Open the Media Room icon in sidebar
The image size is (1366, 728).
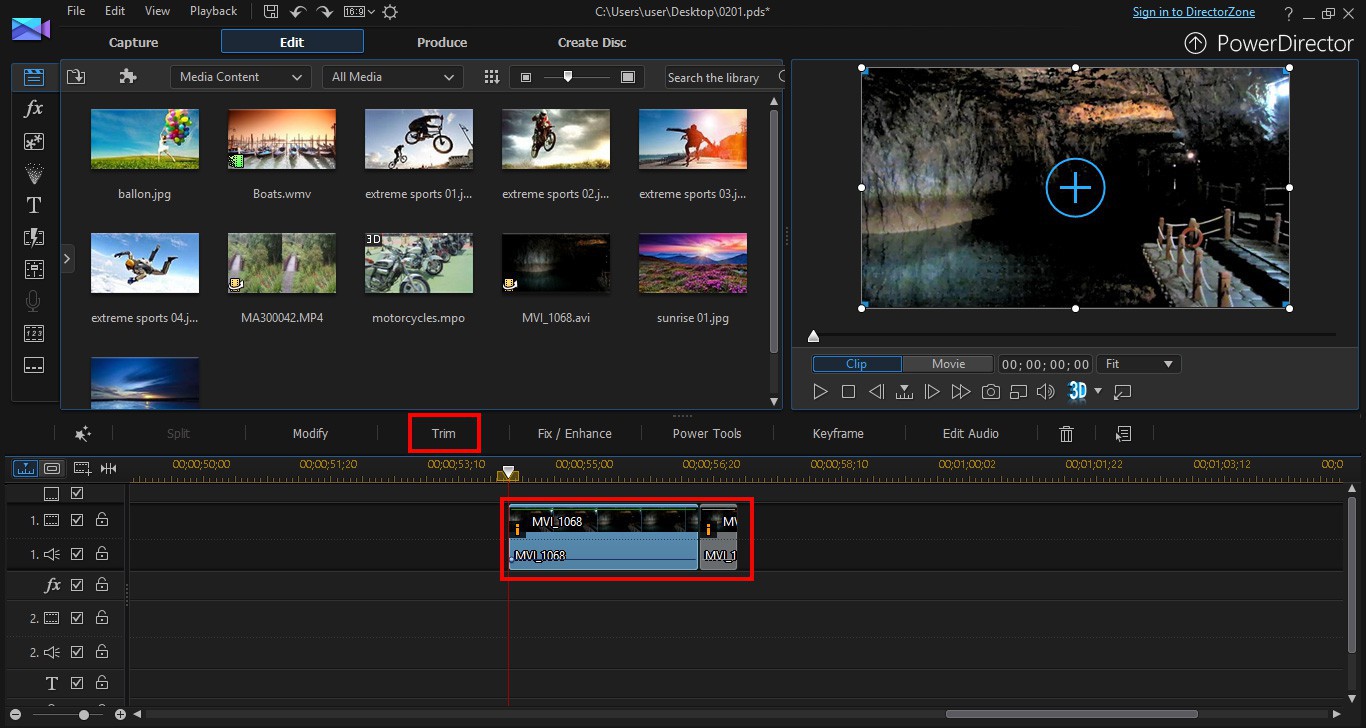34,77
